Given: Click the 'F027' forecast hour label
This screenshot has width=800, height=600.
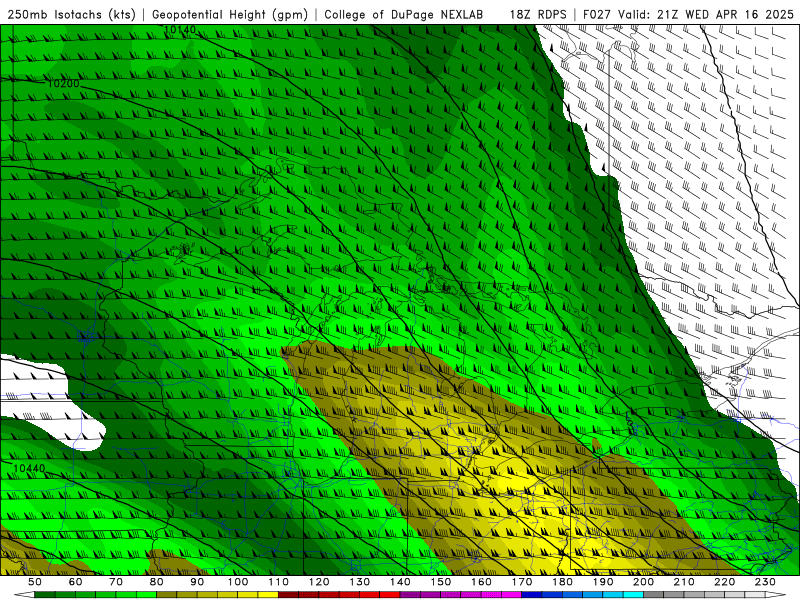Looking at the screenshot, I should [597, 14].
